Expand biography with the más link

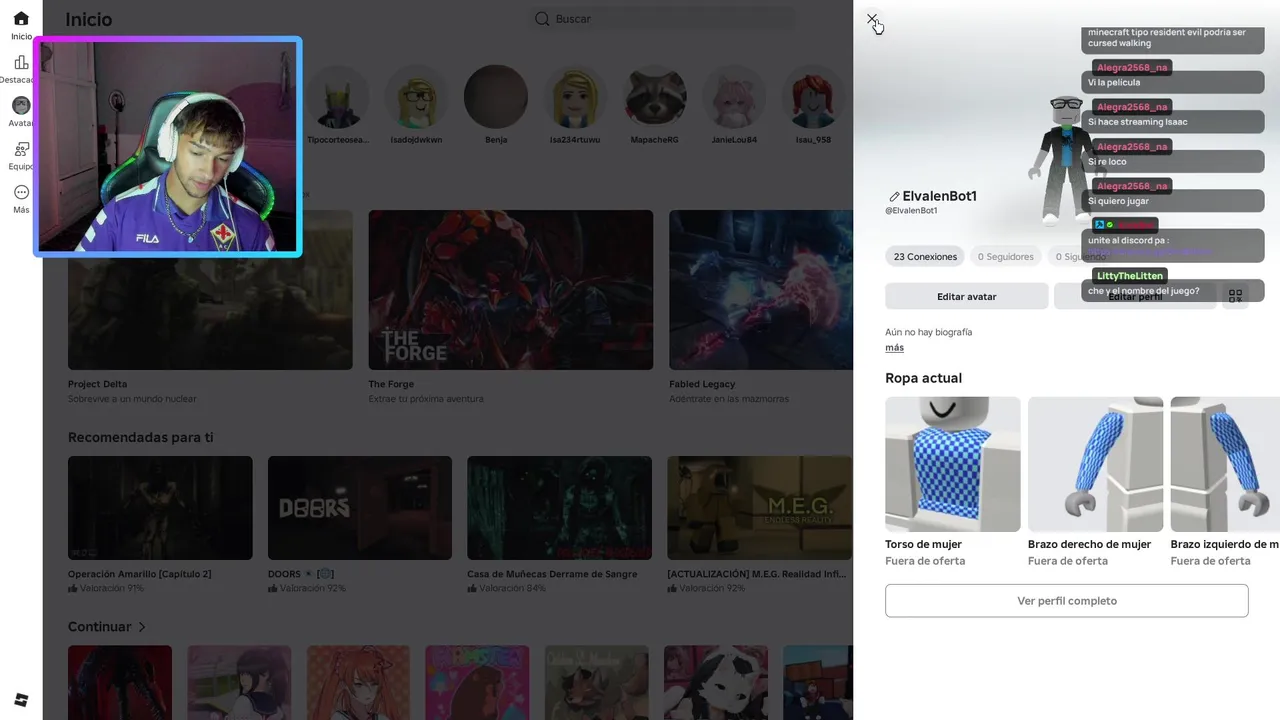pos(894,347)
